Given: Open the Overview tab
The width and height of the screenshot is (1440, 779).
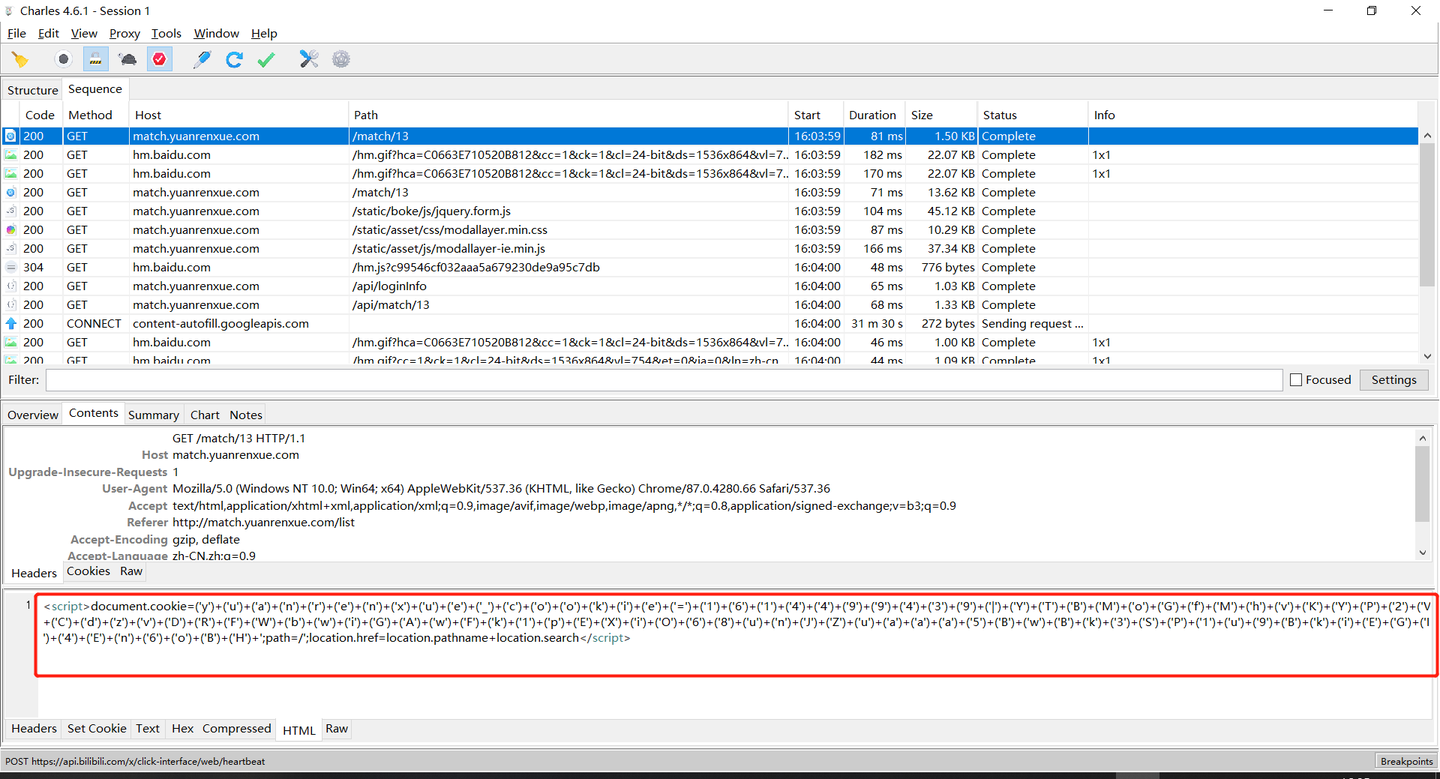Looking at the screenshot, I should [x=33, y=415].
